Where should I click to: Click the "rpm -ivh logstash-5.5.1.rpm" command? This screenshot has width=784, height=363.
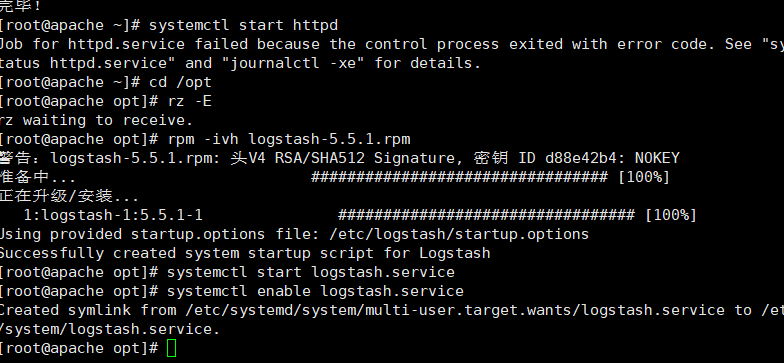pyautogui.click(x=288, y=139)
